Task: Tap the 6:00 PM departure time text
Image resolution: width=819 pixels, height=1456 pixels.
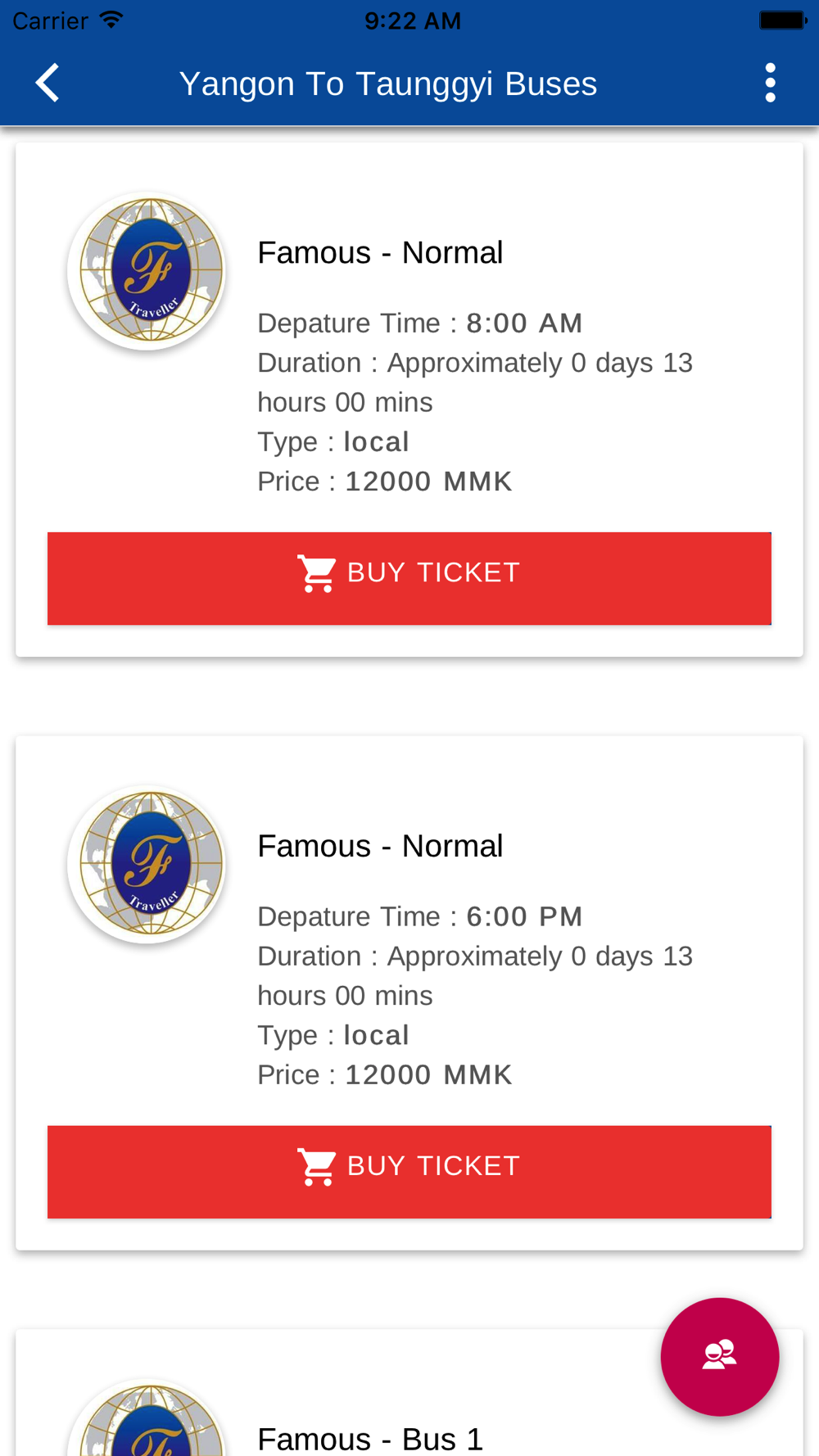Action: pos(524,916)
